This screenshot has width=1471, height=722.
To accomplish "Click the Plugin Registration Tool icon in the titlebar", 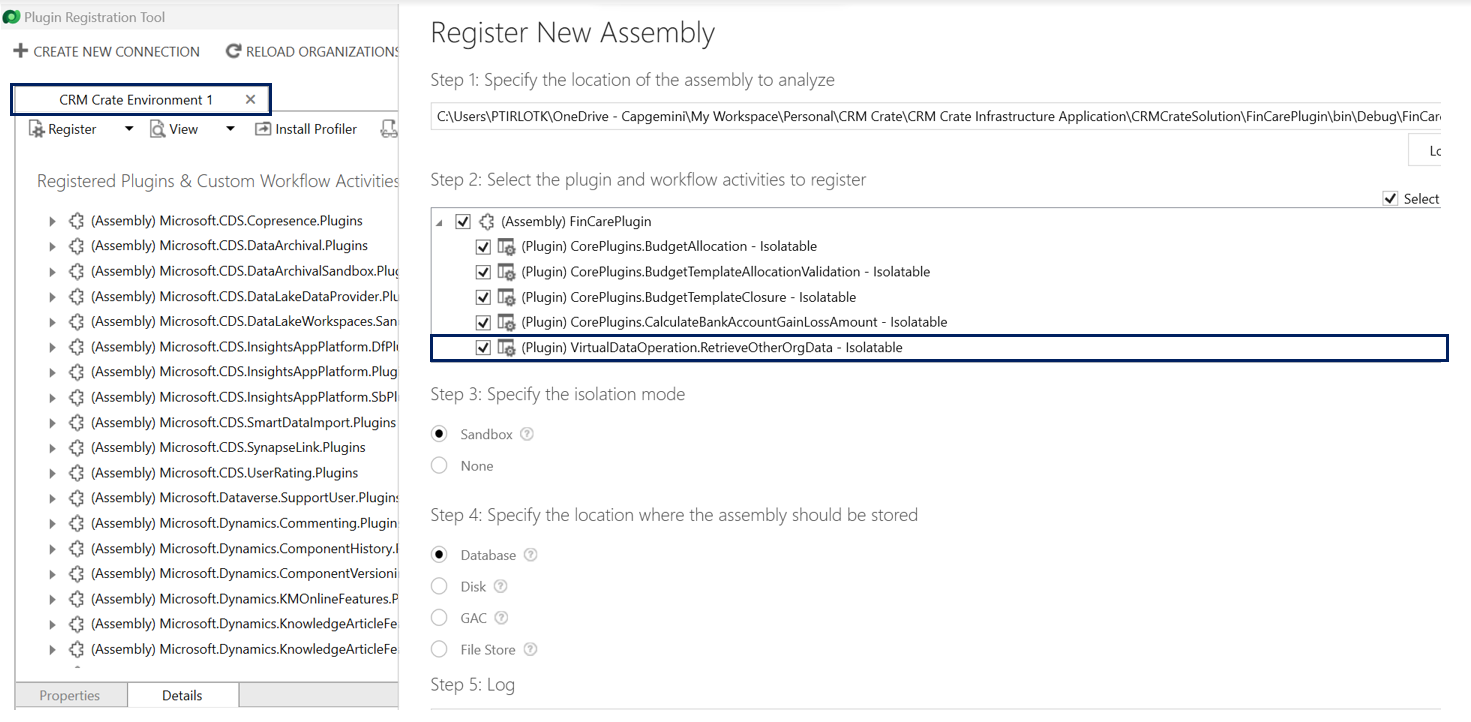I will pyautogui.click(x=12, y=17).
